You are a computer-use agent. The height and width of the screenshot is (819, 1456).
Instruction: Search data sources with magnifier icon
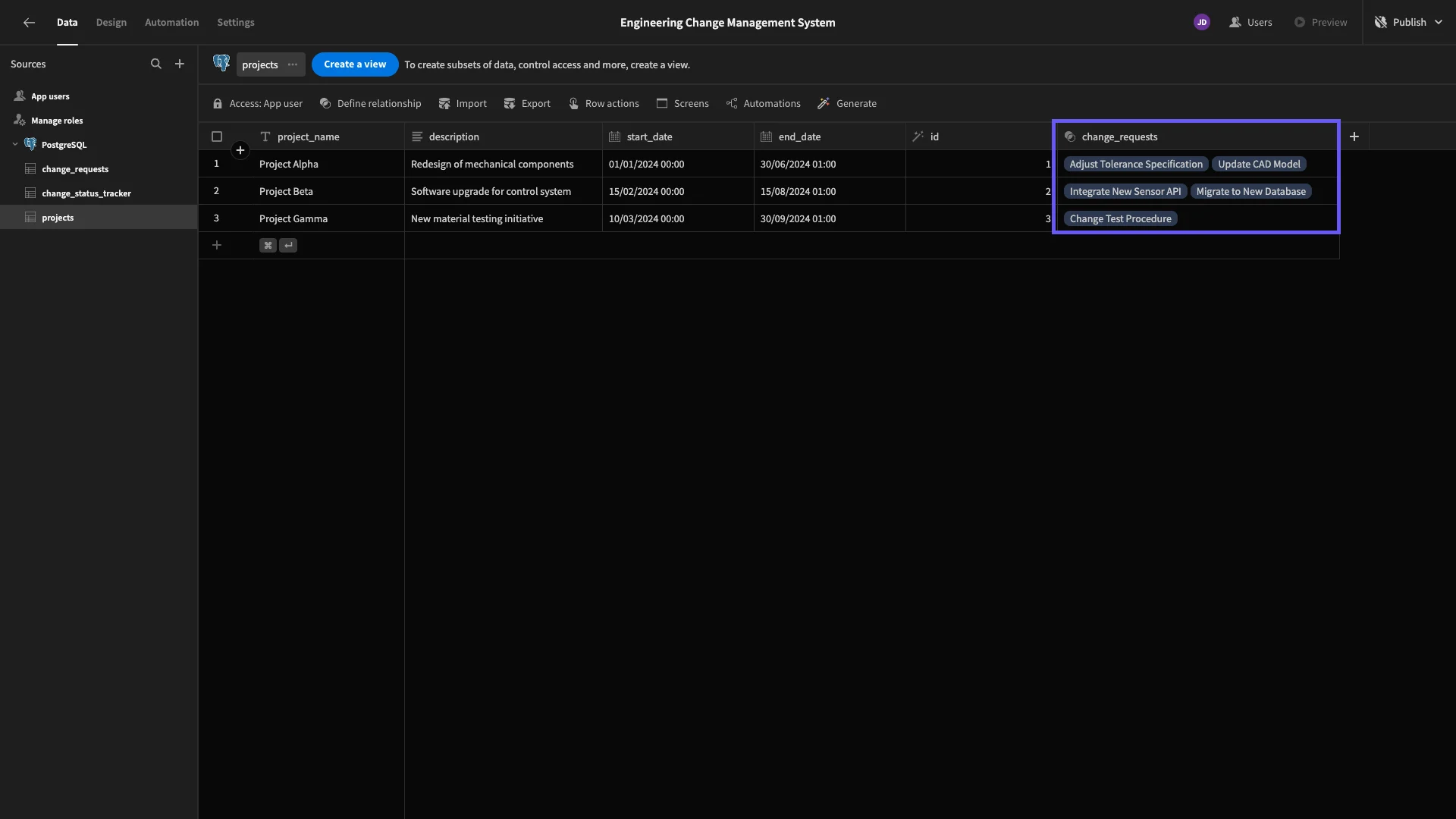click(156, 64)
